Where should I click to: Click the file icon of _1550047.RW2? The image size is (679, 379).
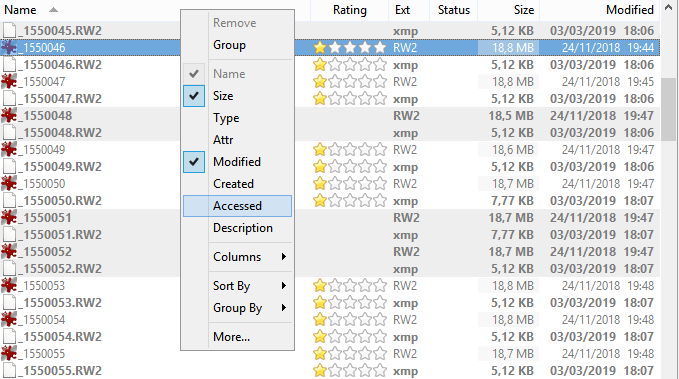[x=9, y=98]
